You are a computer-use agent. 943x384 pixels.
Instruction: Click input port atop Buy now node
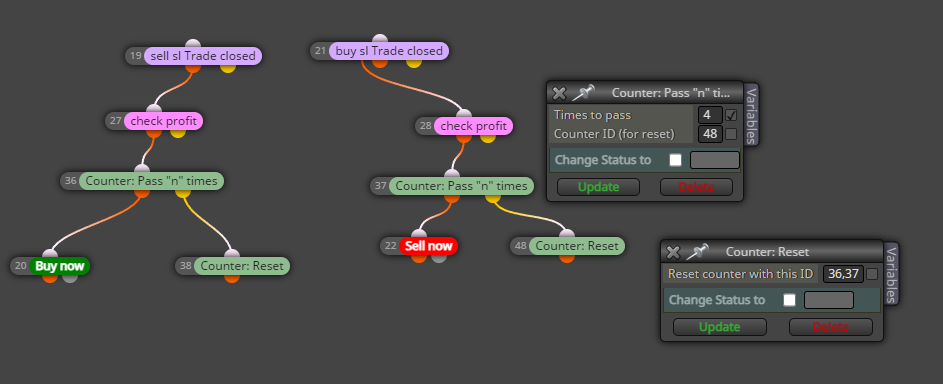(50, 254)
